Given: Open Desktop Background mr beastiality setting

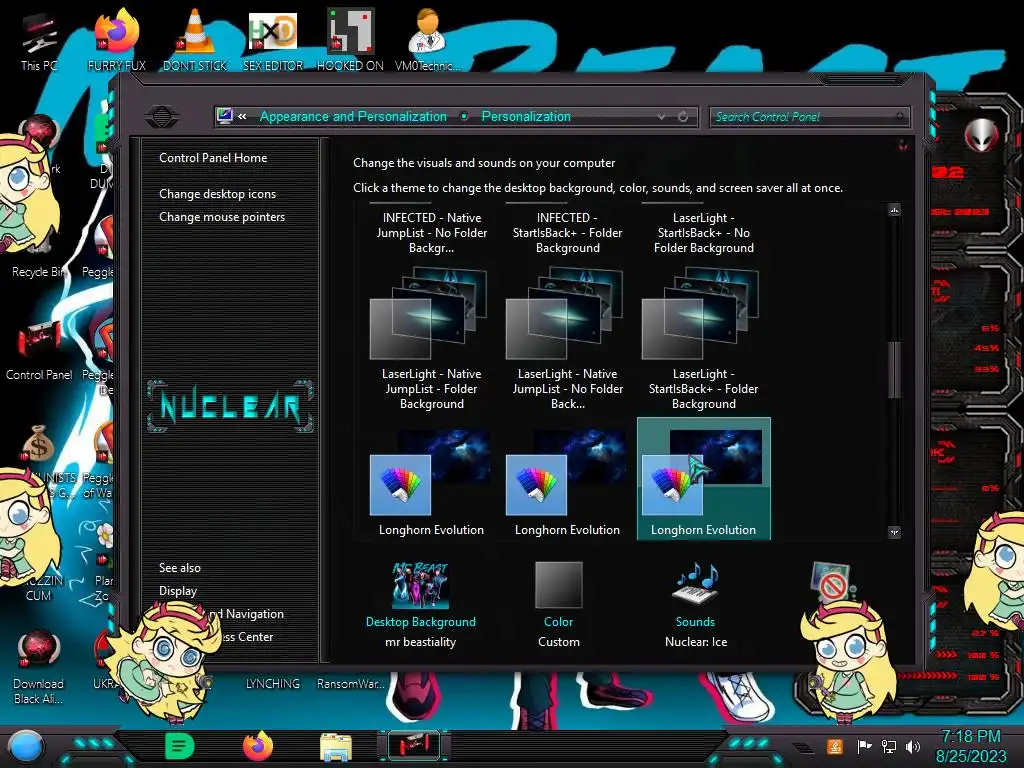Looking at the screenshot, I should [x=421, y=605].
